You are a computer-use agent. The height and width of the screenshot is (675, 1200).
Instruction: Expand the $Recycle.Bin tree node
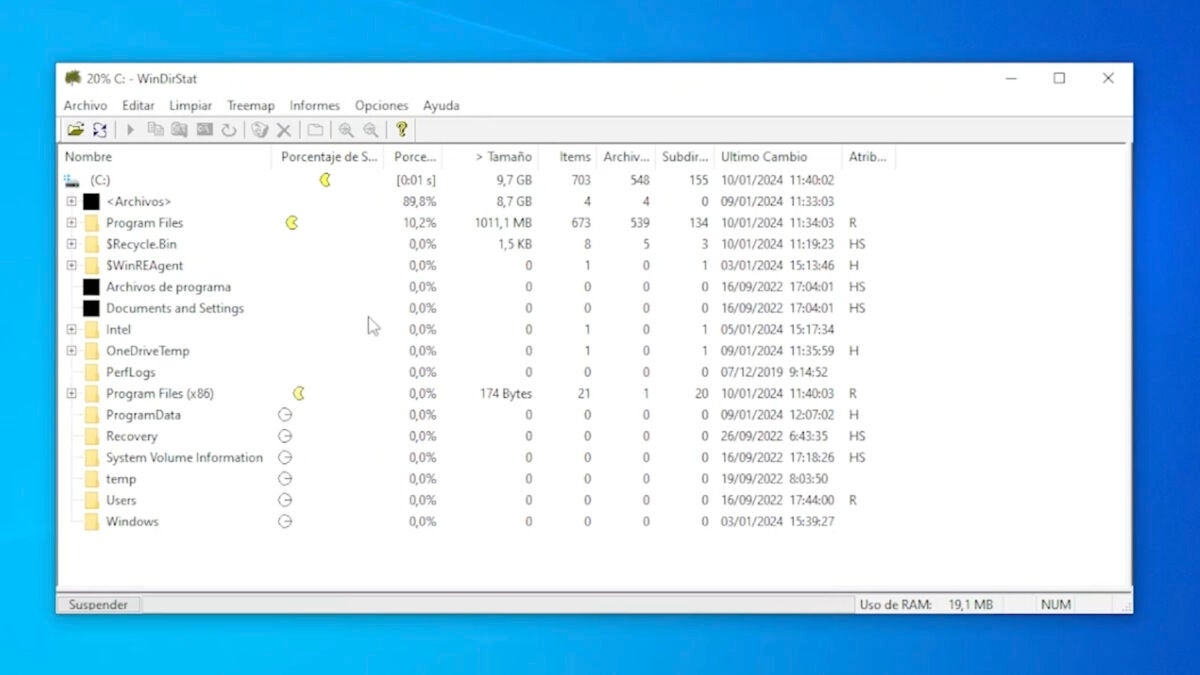coord(71,244)
